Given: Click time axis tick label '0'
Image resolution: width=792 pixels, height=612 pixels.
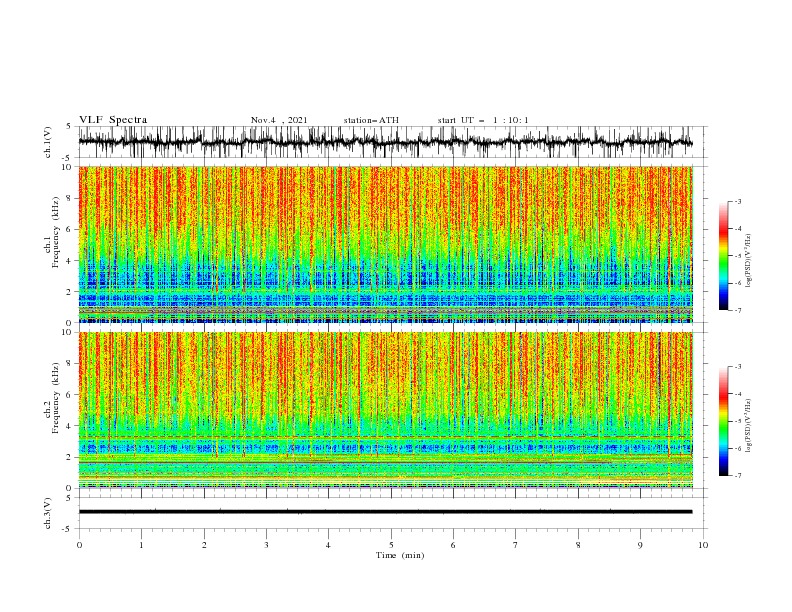Looking at the screenshot, I should (x=79, y=545).
